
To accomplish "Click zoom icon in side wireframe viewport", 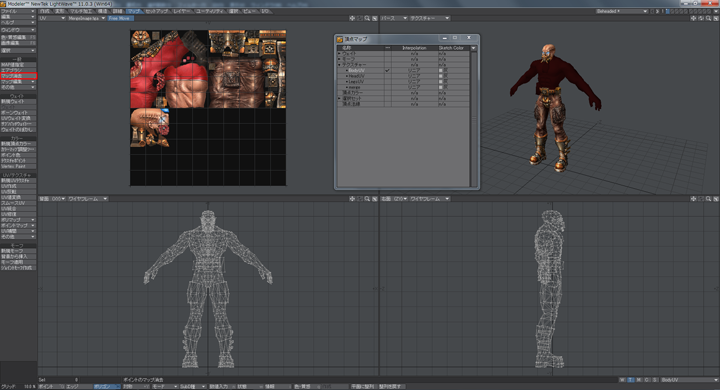I will point(709,199).
